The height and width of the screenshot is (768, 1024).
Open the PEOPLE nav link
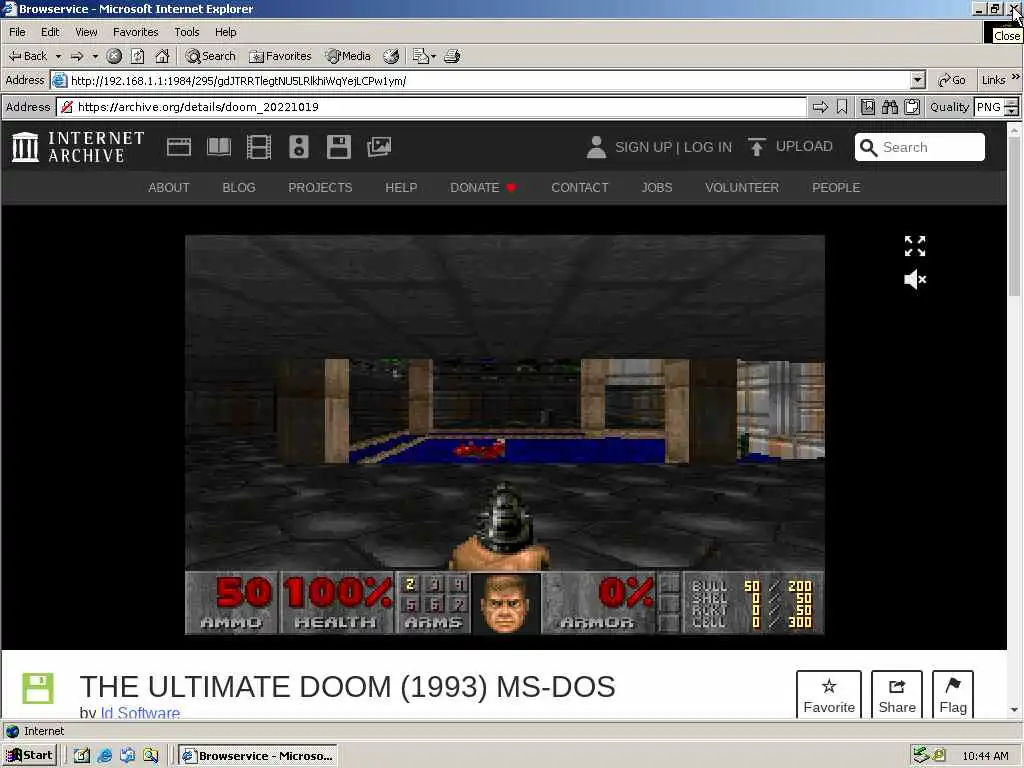click(836, 187)
